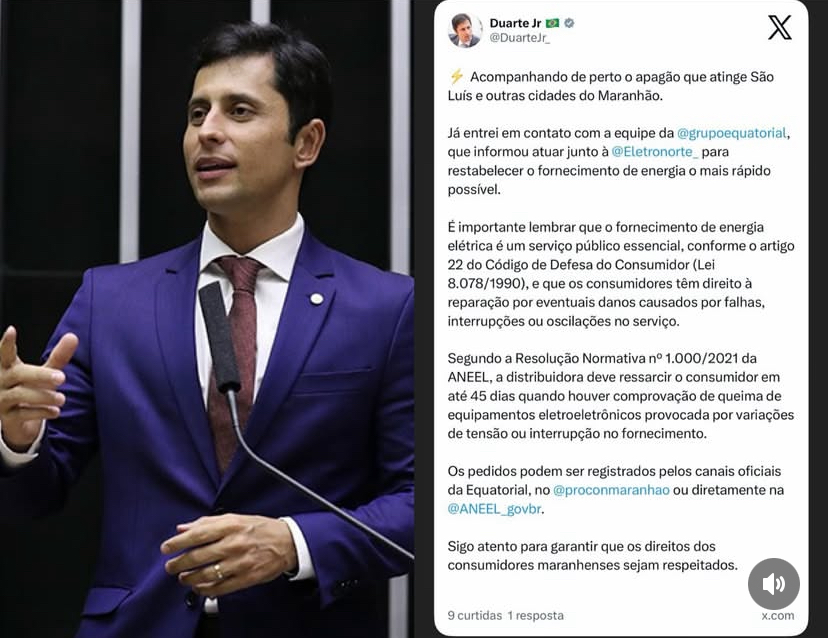828x638 pixels.
Task: Click the Brazil flag emoji
Action: tap(552, 23)
